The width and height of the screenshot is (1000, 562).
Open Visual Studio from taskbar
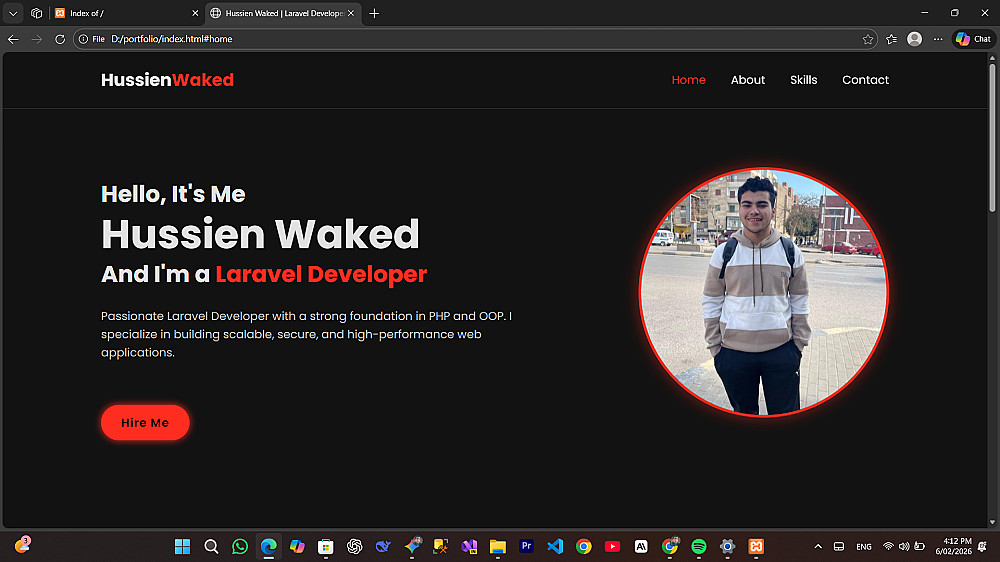469,546
